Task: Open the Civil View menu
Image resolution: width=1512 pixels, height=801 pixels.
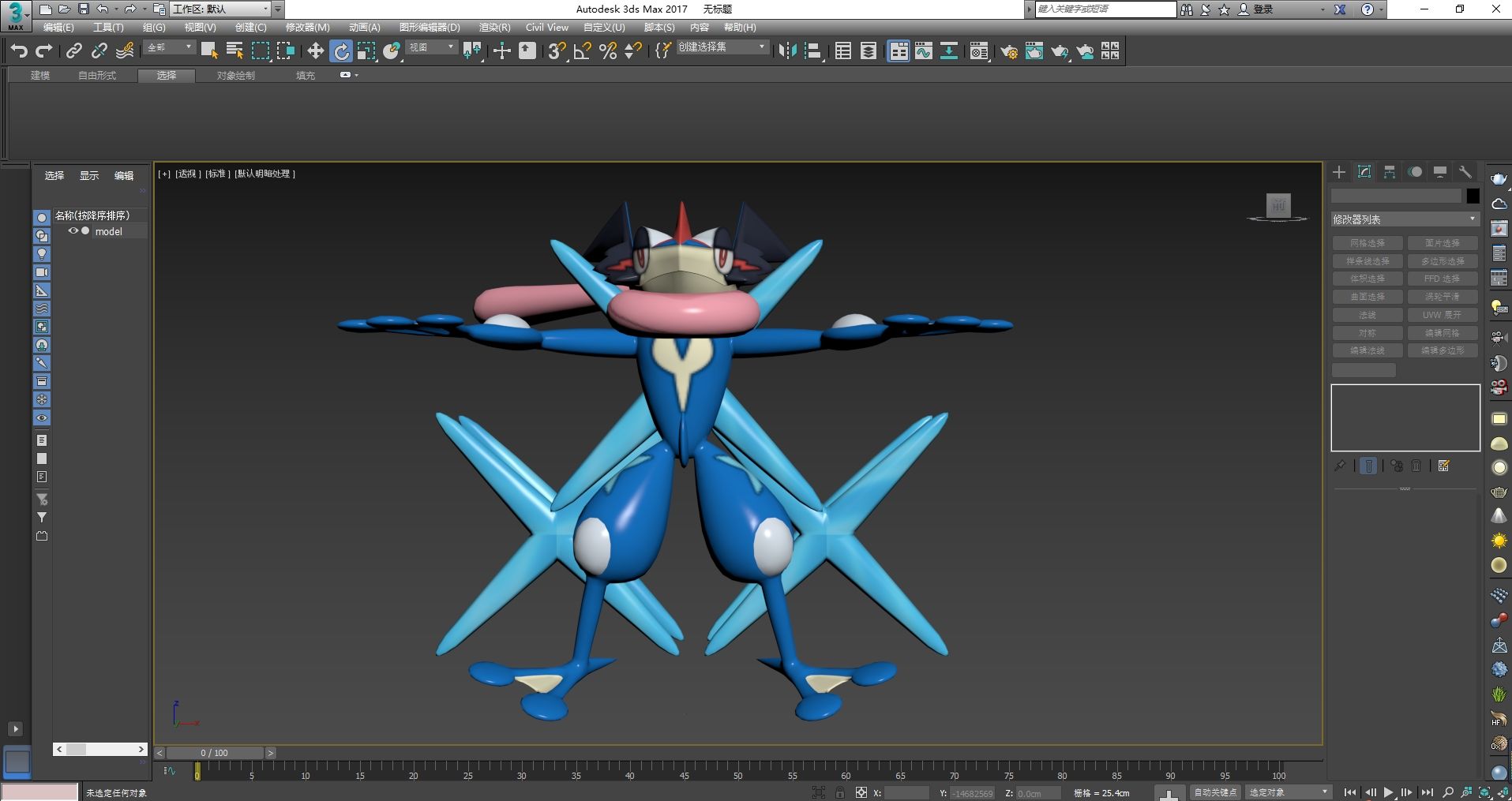Action: point(547,27)
